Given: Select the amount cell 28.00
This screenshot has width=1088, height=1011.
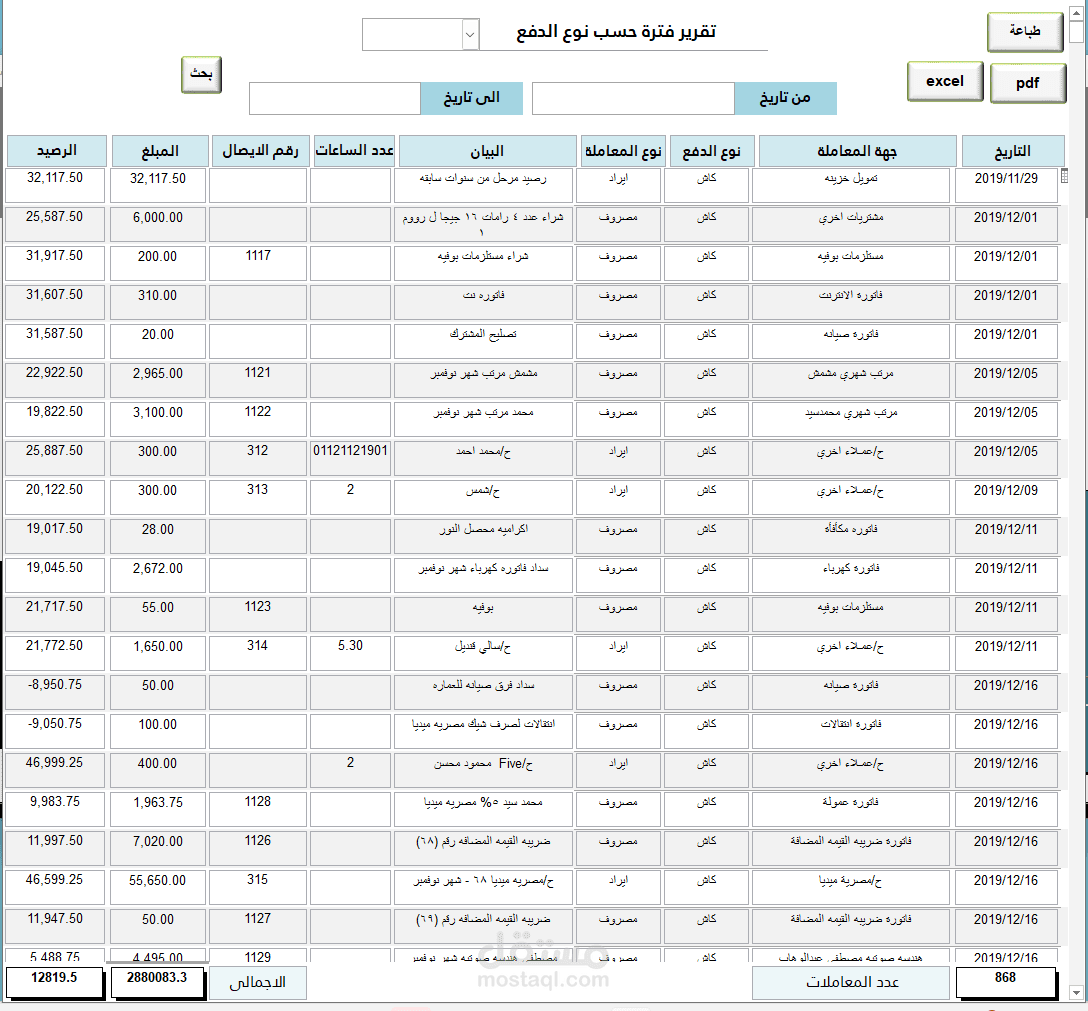Looking at the screenshot, I should point(158,536).
